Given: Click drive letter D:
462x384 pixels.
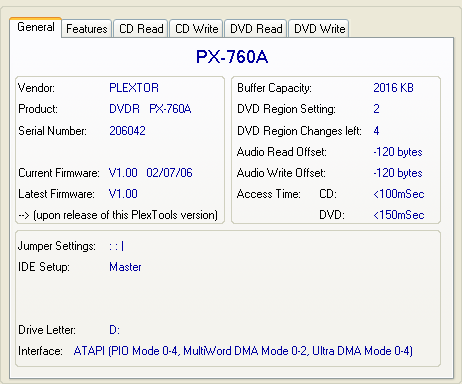Looking at the screenshot, I should [x=114, y=330].
